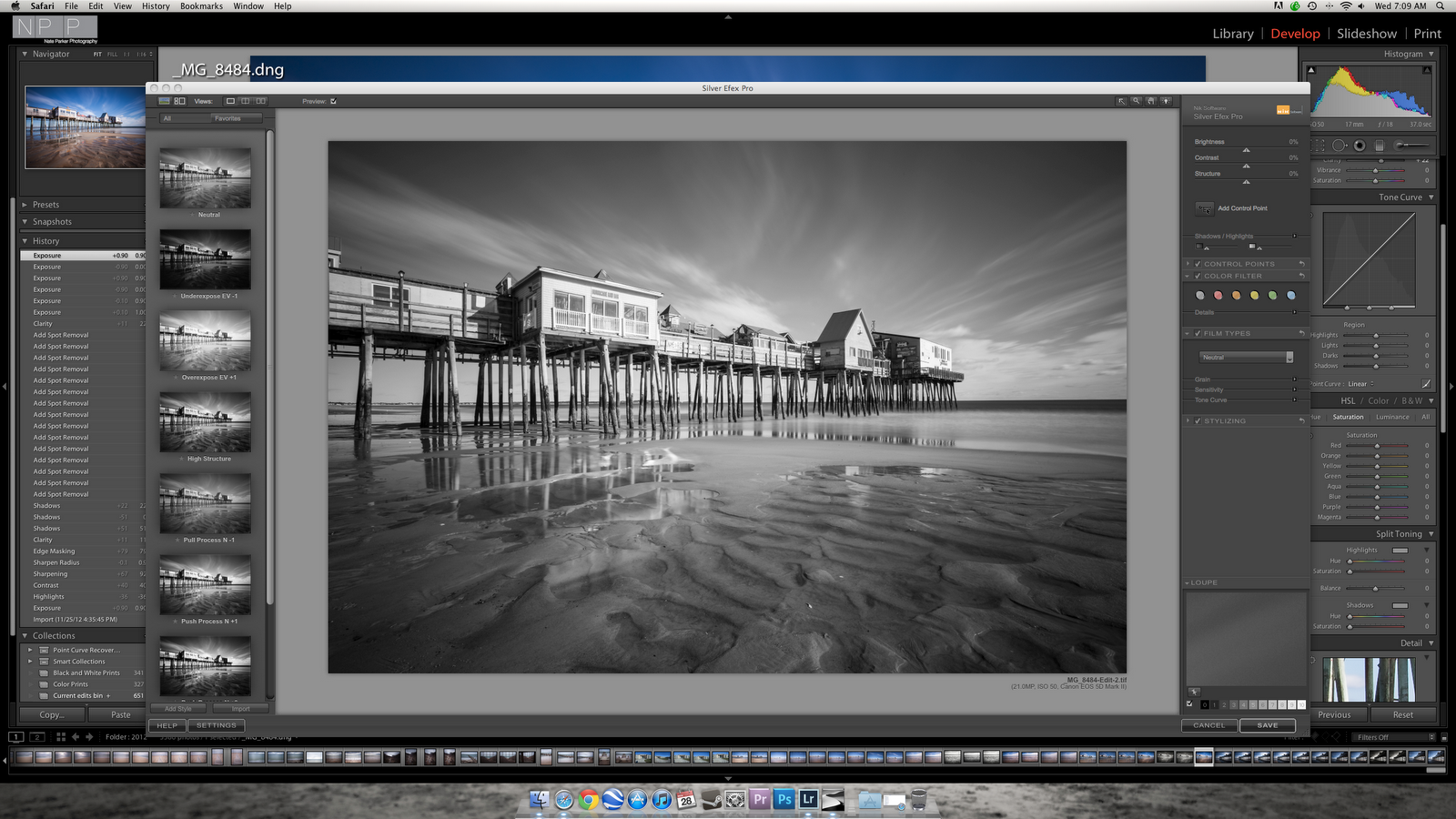1456x819 pixels.
Task: Toggle the checkbox below the Loupe panel
Action: coord(1189,704)
